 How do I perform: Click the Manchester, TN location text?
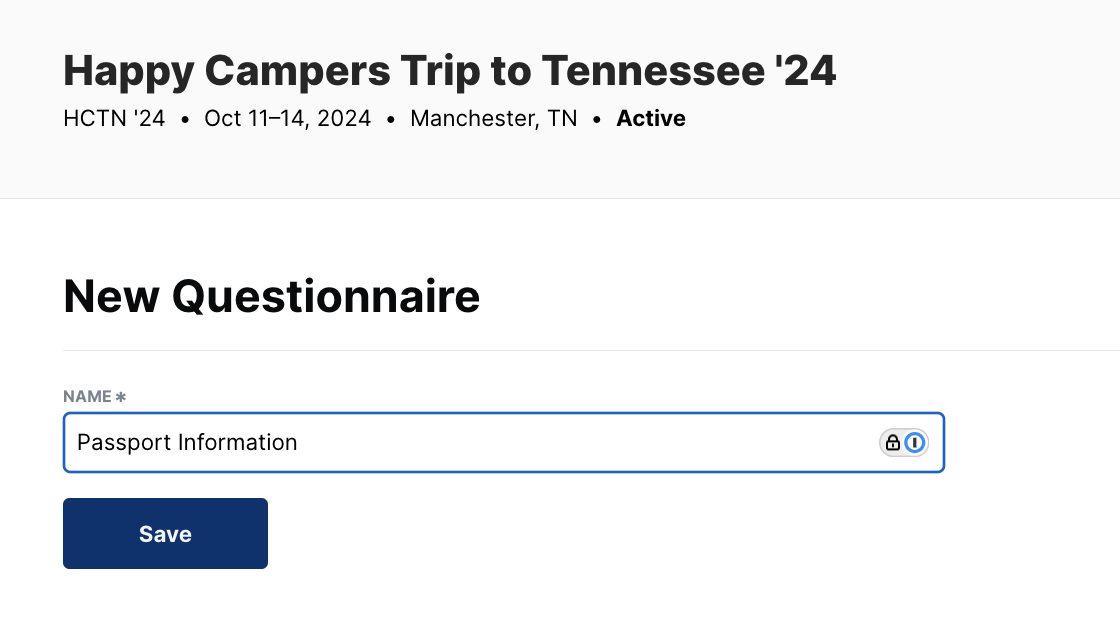pos(493,119)
